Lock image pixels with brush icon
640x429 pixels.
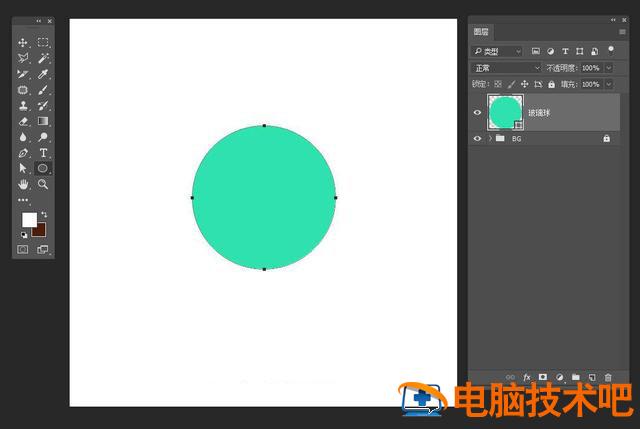coord(511,84)
